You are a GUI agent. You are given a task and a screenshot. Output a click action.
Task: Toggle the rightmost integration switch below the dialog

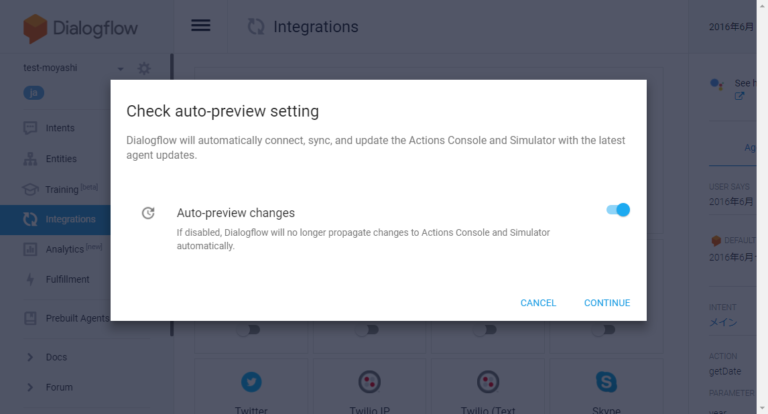click(605, 329)
